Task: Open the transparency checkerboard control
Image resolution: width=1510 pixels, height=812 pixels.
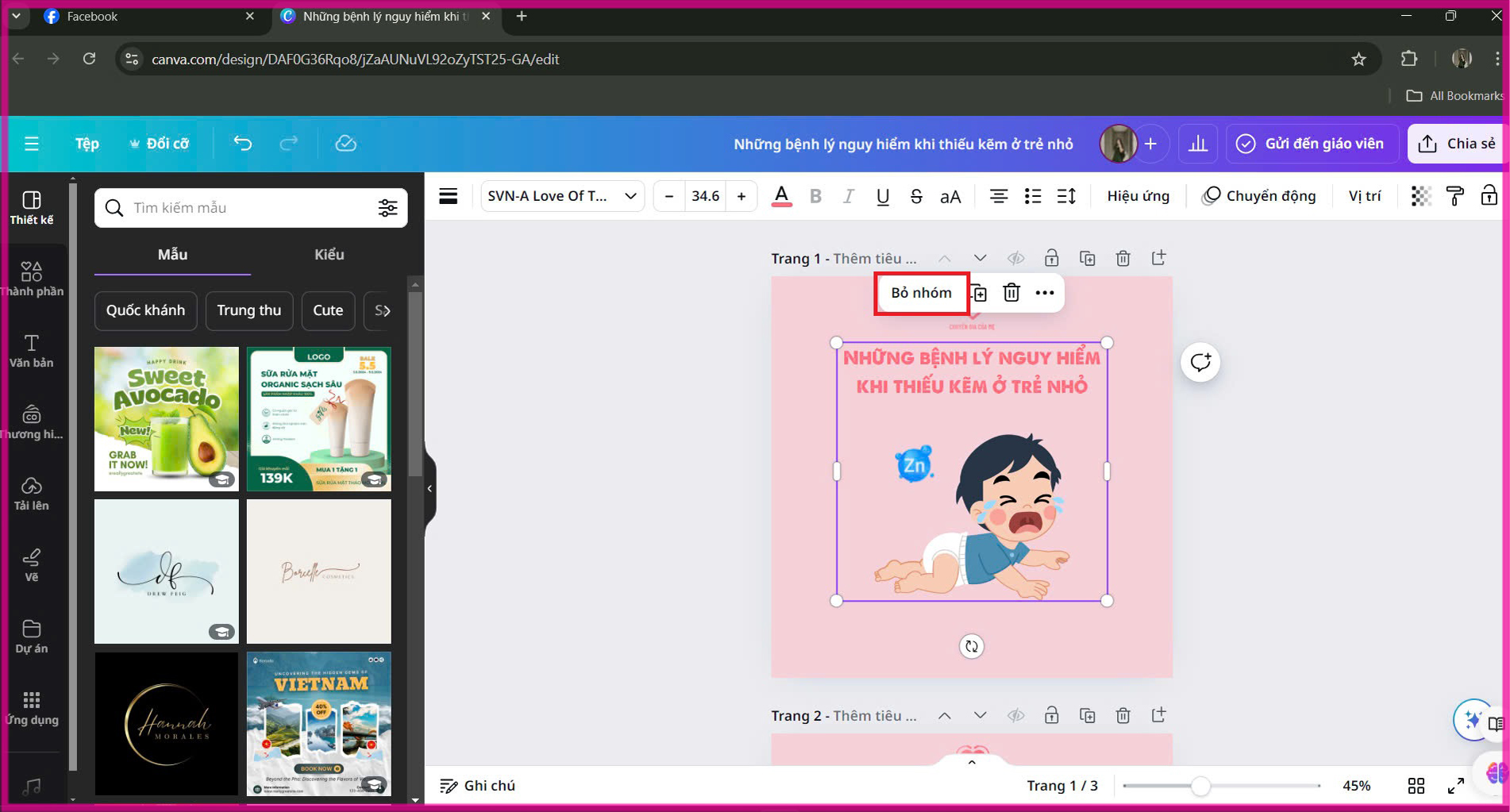Action: pos(1421,196)
